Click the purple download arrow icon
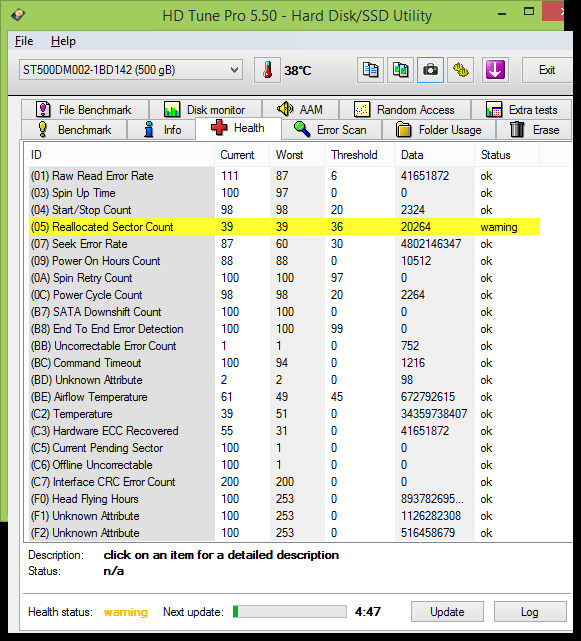 pos(495,70)
